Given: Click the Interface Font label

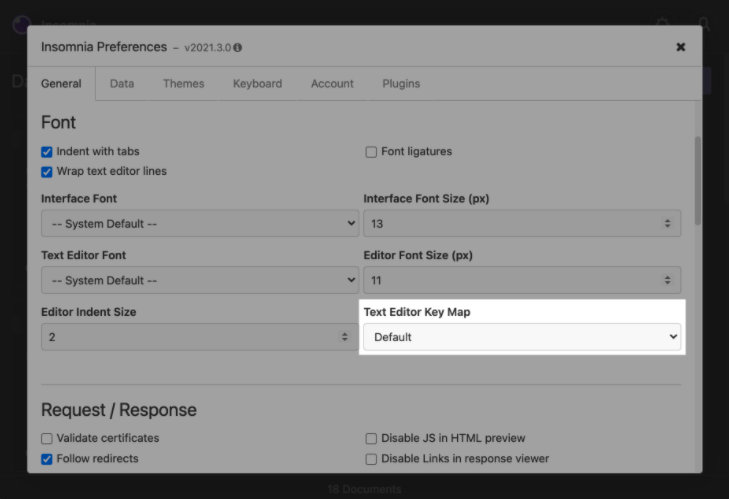Looking at the screenshot, I should tap(79, 199).
